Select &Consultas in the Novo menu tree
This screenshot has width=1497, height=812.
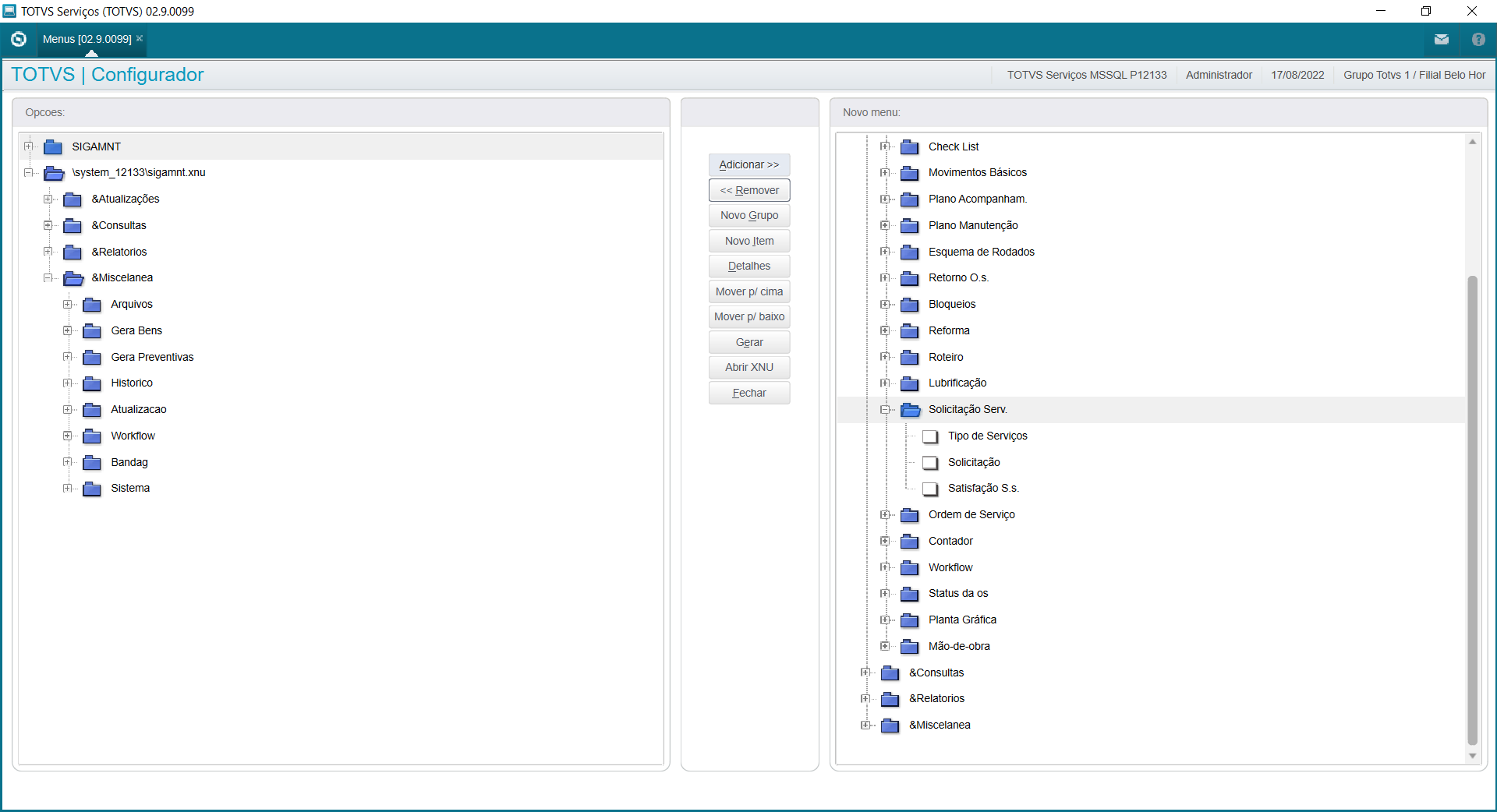click(936, 673)
